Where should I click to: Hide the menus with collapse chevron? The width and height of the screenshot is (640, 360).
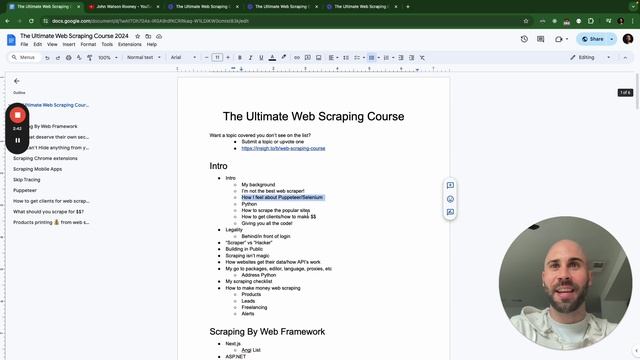(625, 58)
